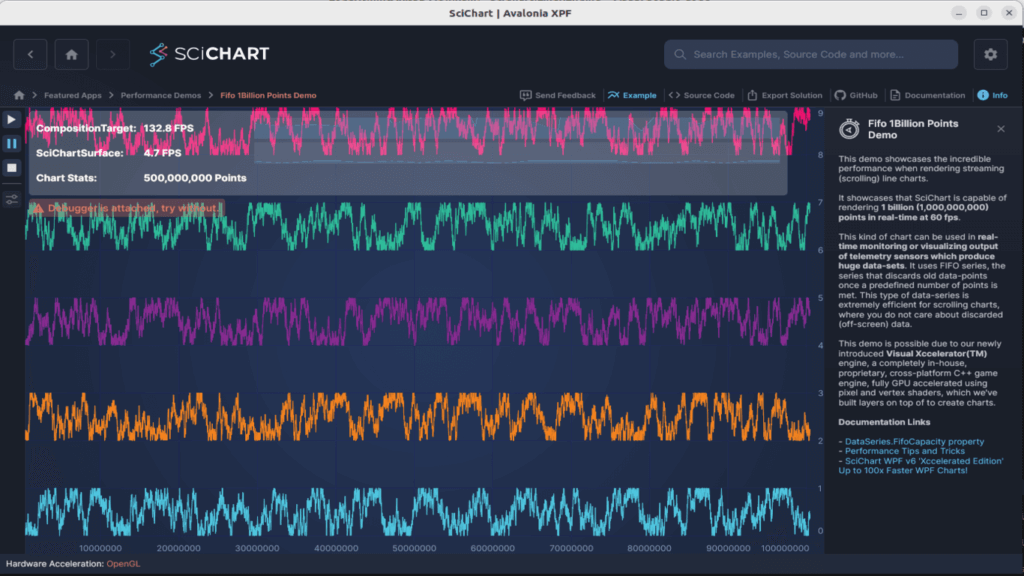Switch to the Source Code tab
The height and width of the screenshot is (576, 1024).
tap(701, 96)
